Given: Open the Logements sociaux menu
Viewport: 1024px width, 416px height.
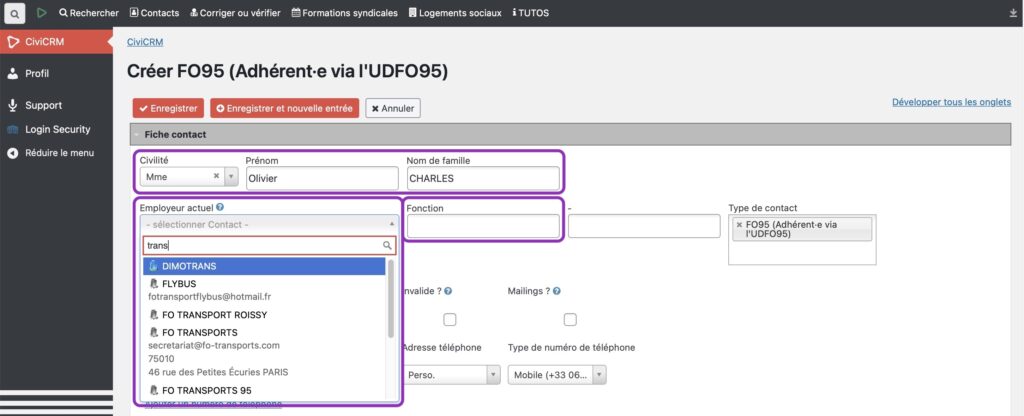Looking at the screenshot, I should 455,13.
